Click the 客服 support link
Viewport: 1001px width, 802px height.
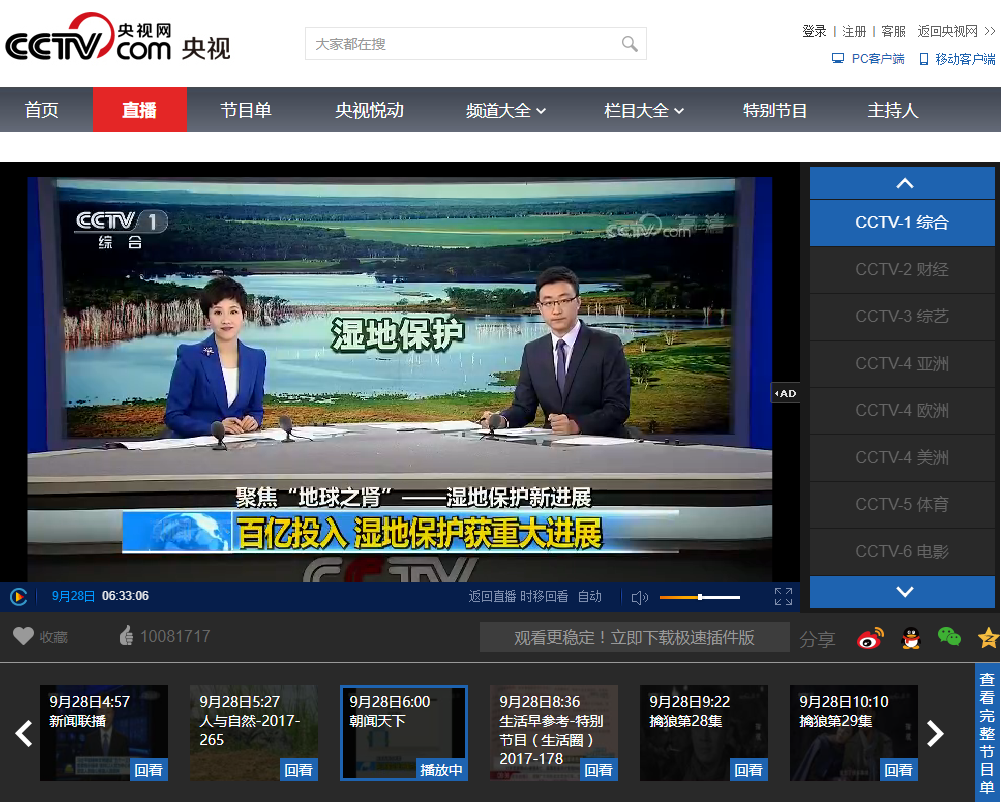(893, 31)
